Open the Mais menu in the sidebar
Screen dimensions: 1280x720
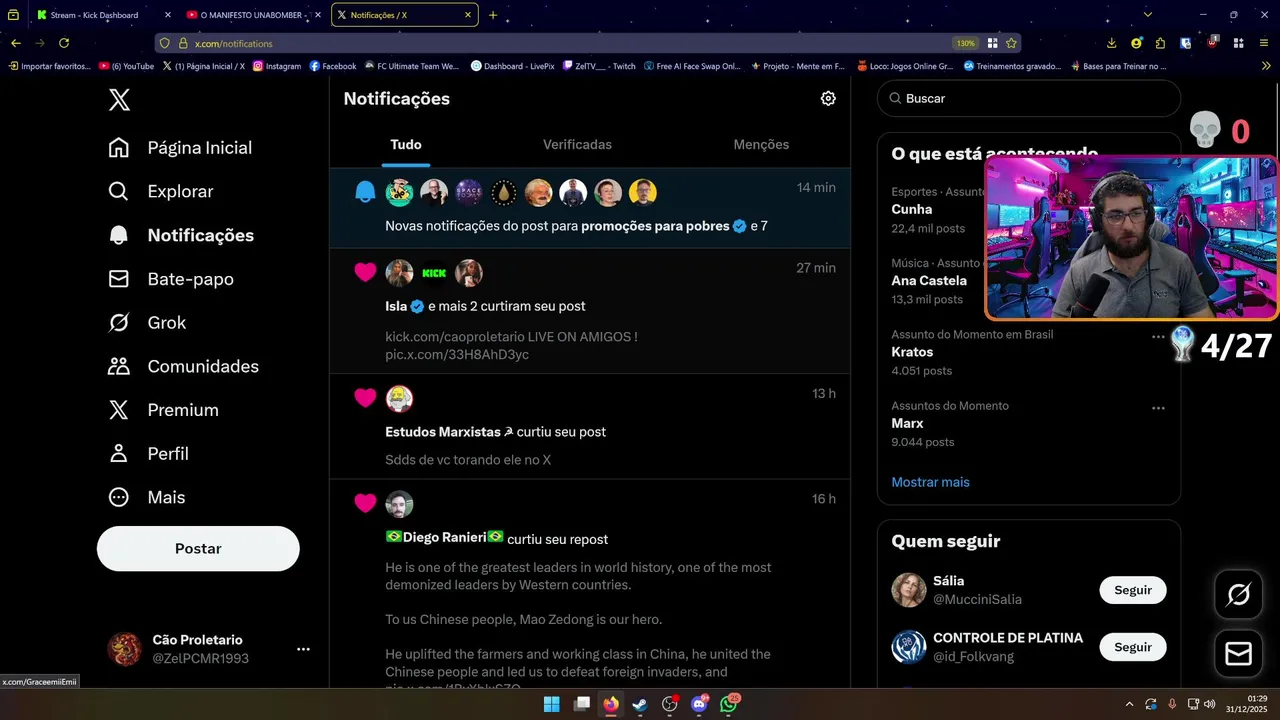coord(146,497)
